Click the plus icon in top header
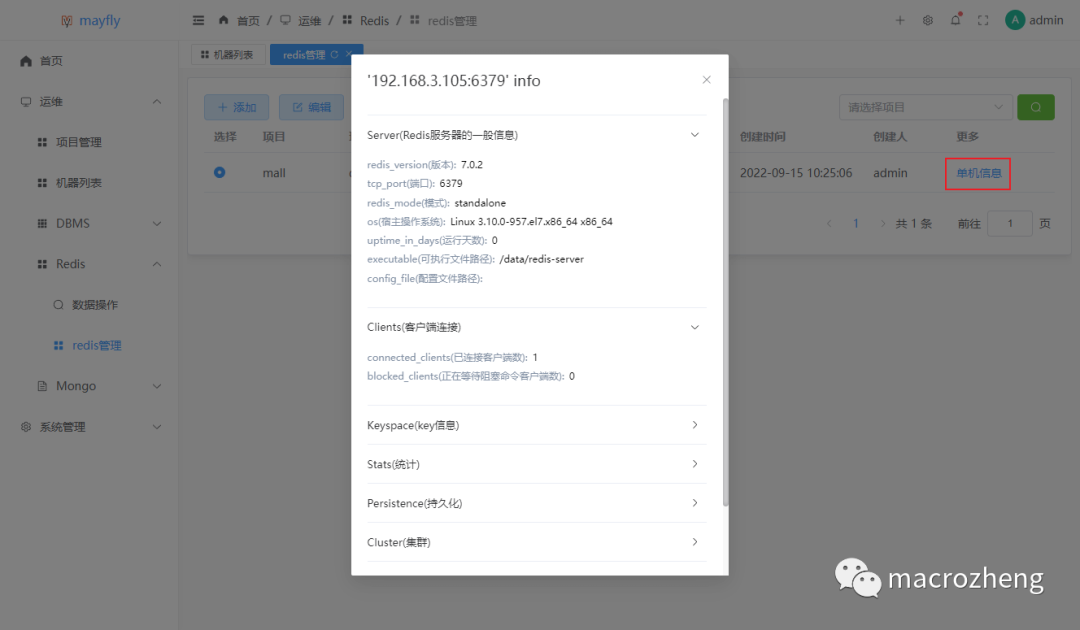 [x=900, y=20]
